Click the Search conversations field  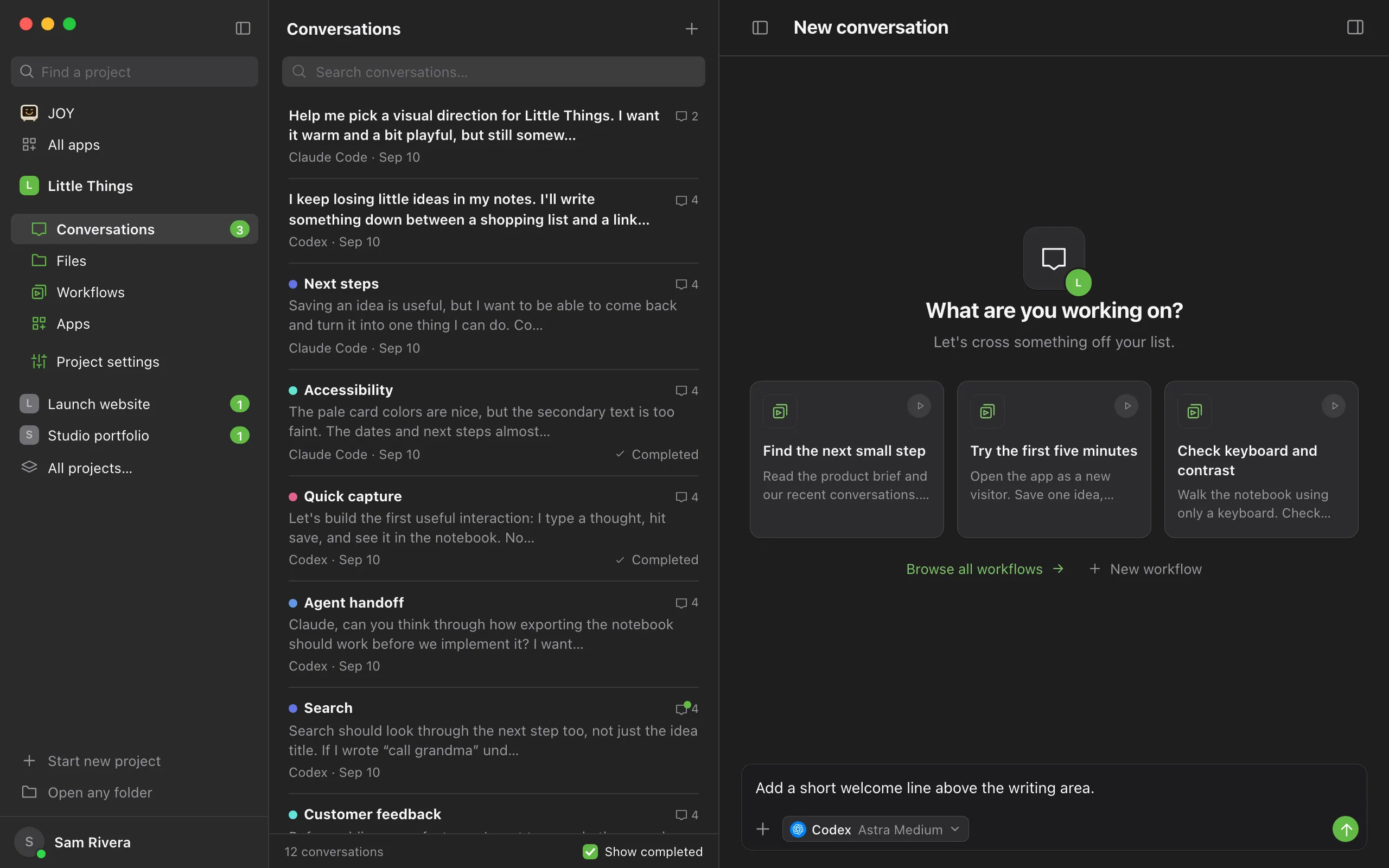(493, 72)
